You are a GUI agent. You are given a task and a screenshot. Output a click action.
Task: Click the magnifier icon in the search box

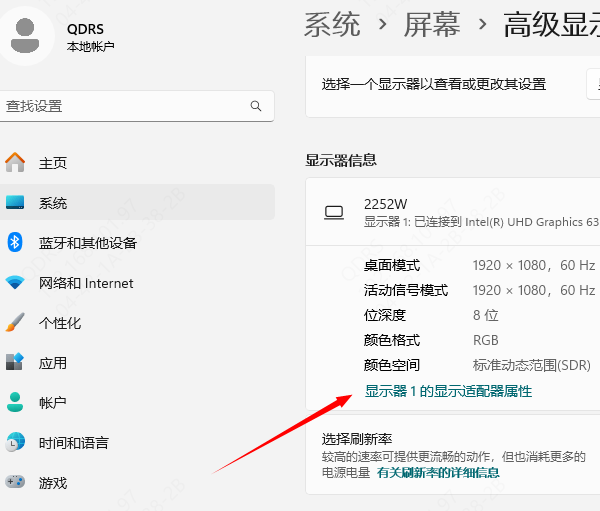click(256, 106)
